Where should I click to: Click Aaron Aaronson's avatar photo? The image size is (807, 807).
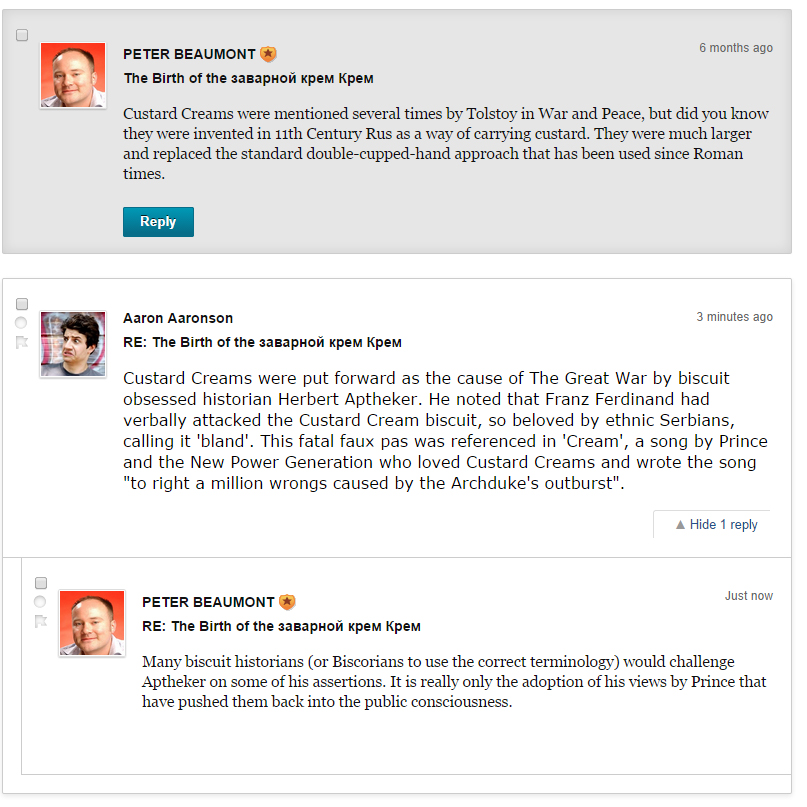73,344
